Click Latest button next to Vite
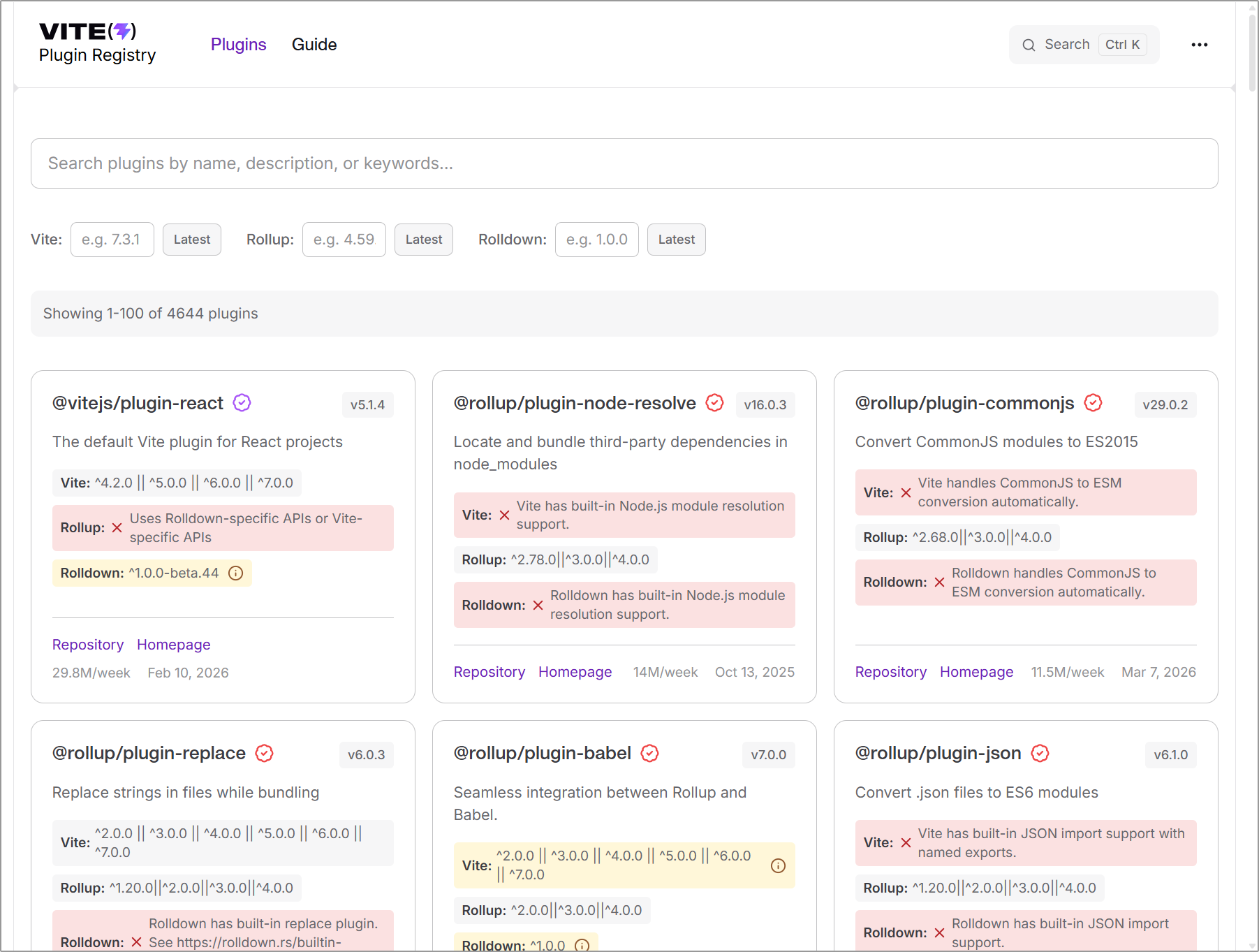Image resolution: width=1259 pixels, height=952 pixels. point(192,240)
